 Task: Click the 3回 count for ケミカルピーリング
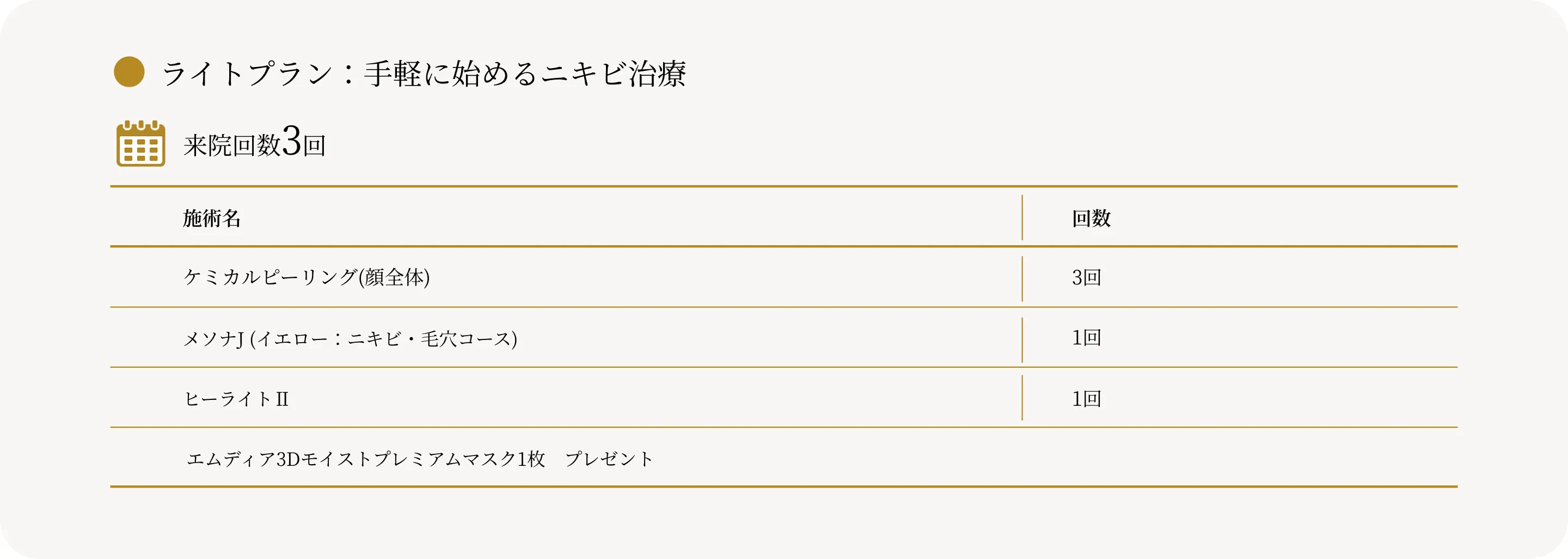pos(1087,278)
